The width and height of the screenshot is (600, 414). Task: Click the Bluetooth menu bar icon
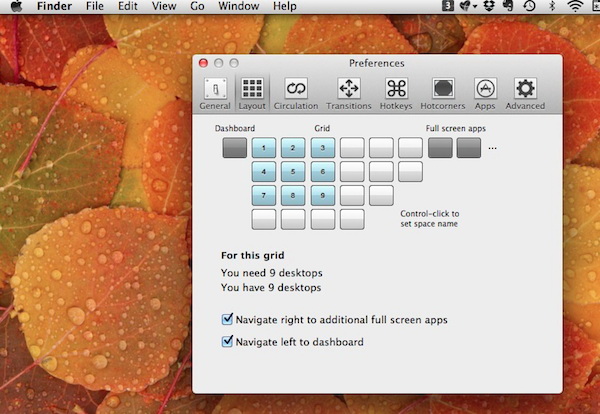pyautogui.click(x=552, y=6)
